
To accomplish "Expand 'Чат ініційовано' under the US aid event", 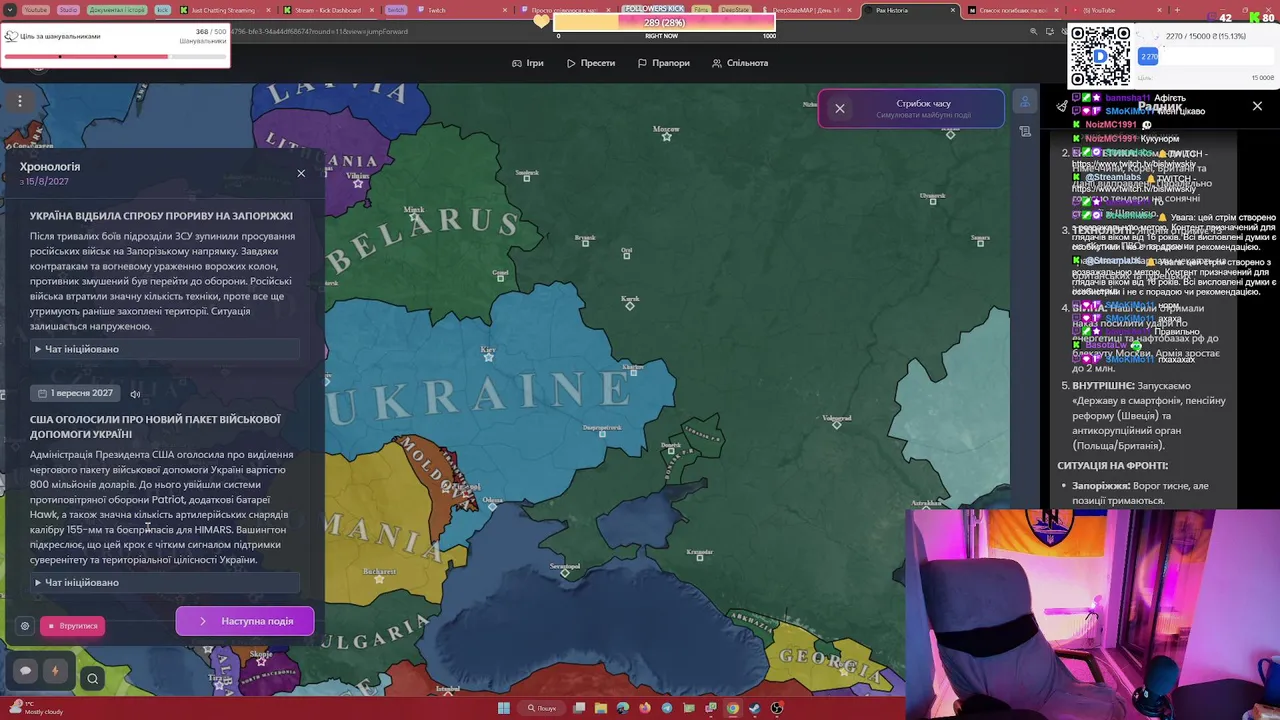I will [165, 582].
